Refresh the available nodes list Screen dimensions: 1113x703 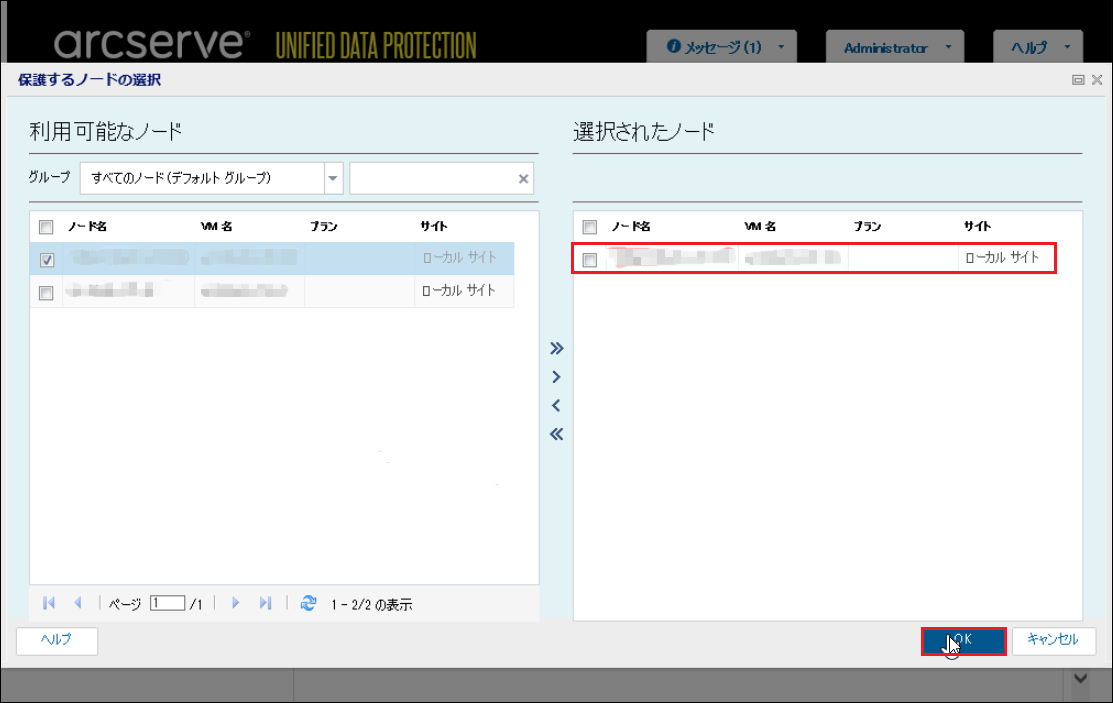coord(309,603)
